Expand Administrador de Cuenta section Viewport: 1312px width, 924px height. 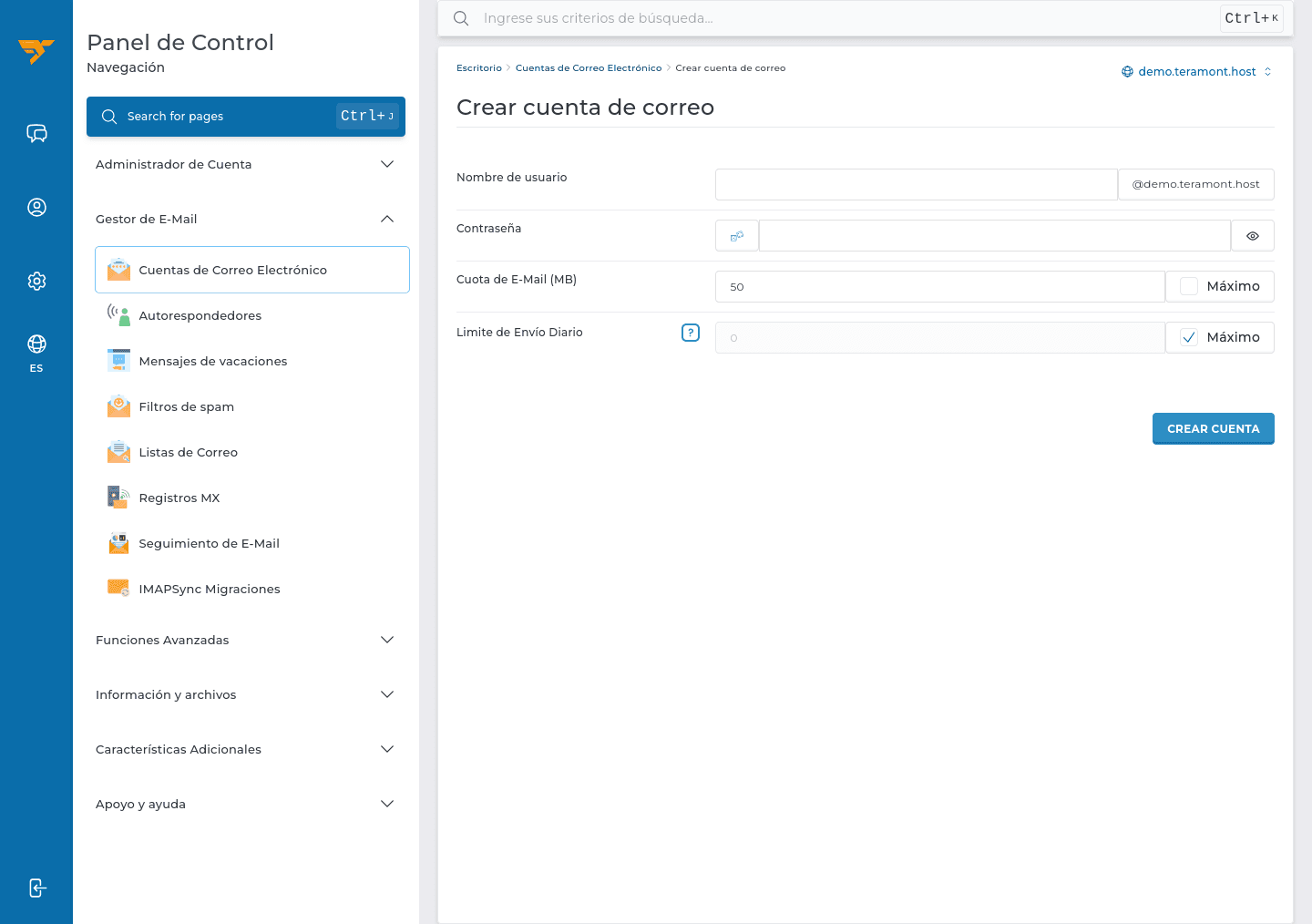(246, 164)
